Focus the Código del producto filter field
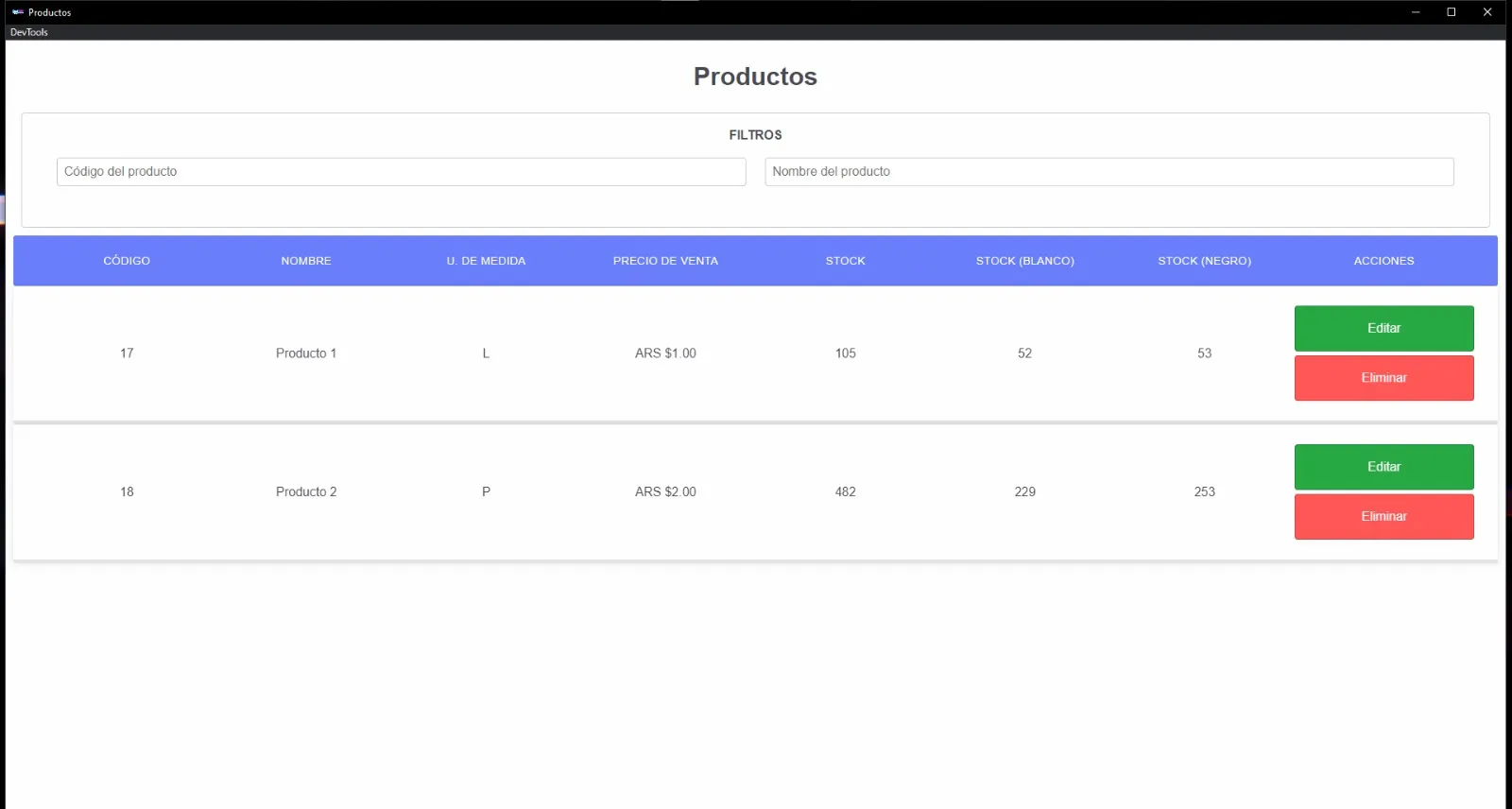Image resolution: width=1512 pixels, height=809 pixels. (402, 172)
